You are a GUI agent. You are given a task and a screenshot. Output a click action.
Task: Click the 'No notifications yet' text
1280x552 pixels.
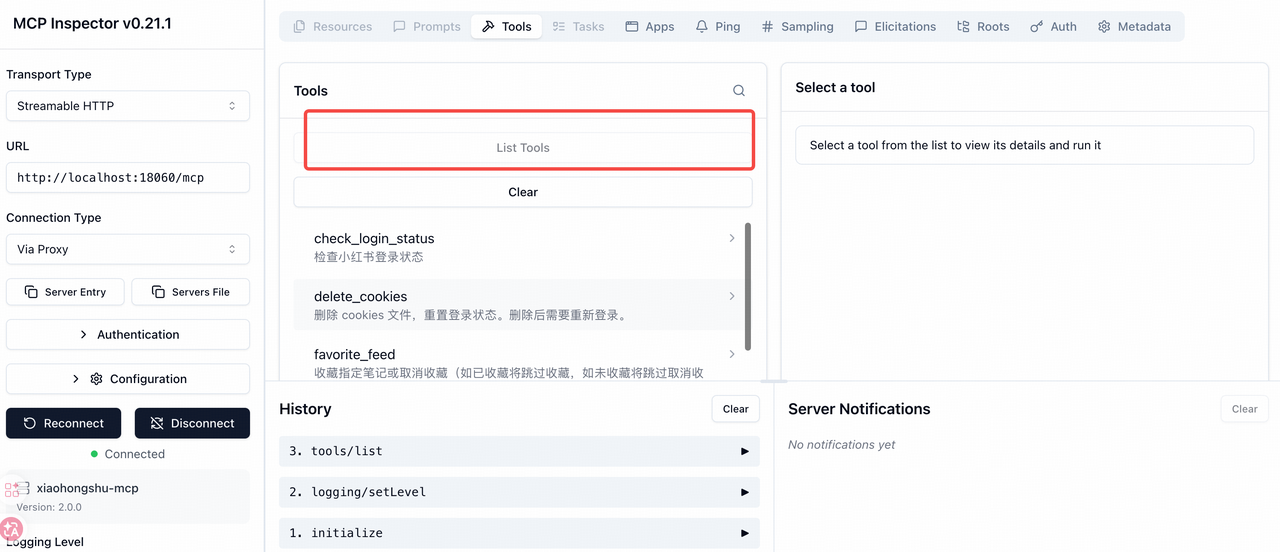(x=842, y=445)
